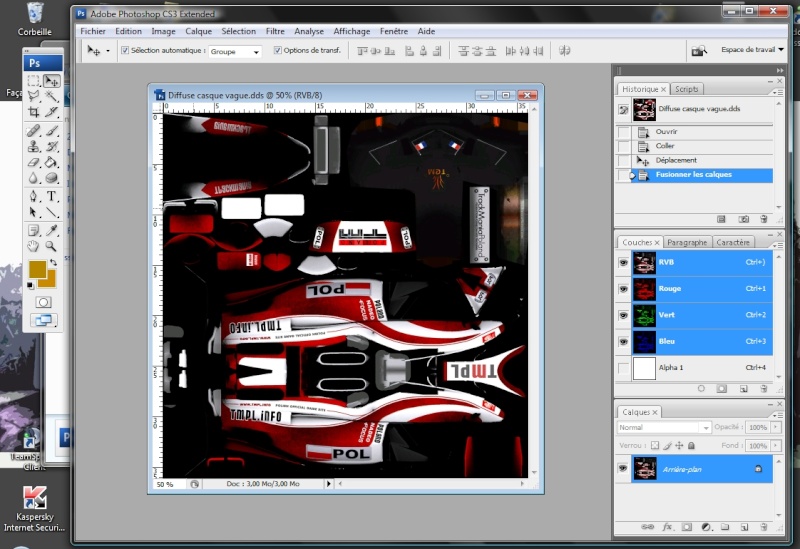Screen dimensions: 800x549
Task: Open the Calque menu
Action: click(198, 31)
